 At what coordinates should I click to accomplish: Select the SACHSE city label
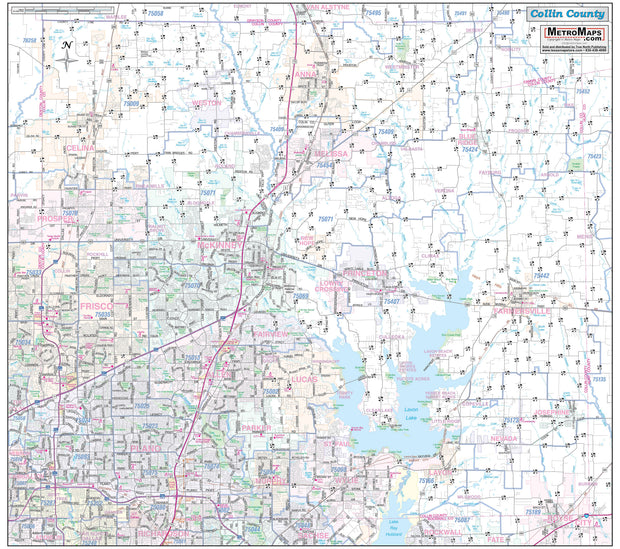[313, 536]
